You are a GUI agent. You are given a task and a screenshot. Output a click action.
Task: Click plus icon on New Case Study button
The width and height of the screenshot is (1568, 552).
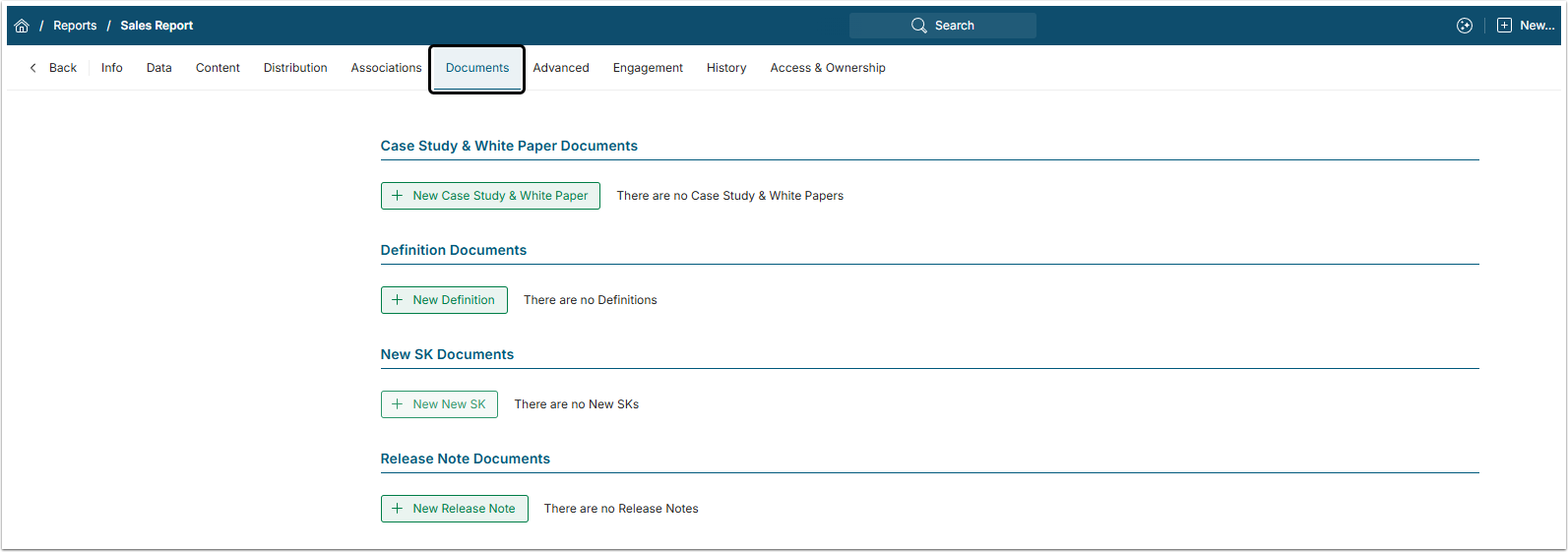(x=398, y=196)
